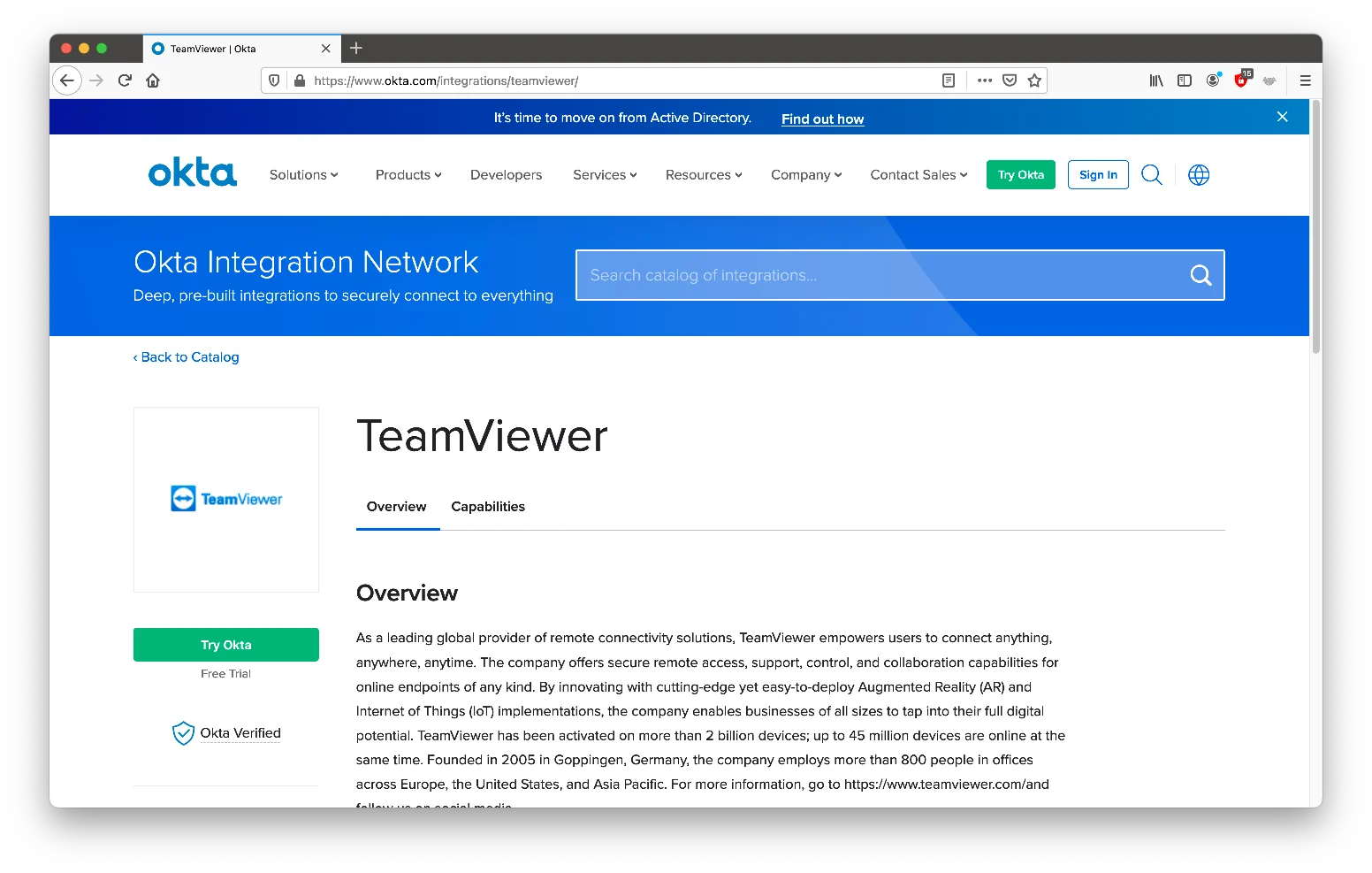
Task: Click the Overview section heading
Action: pos(407,593)
